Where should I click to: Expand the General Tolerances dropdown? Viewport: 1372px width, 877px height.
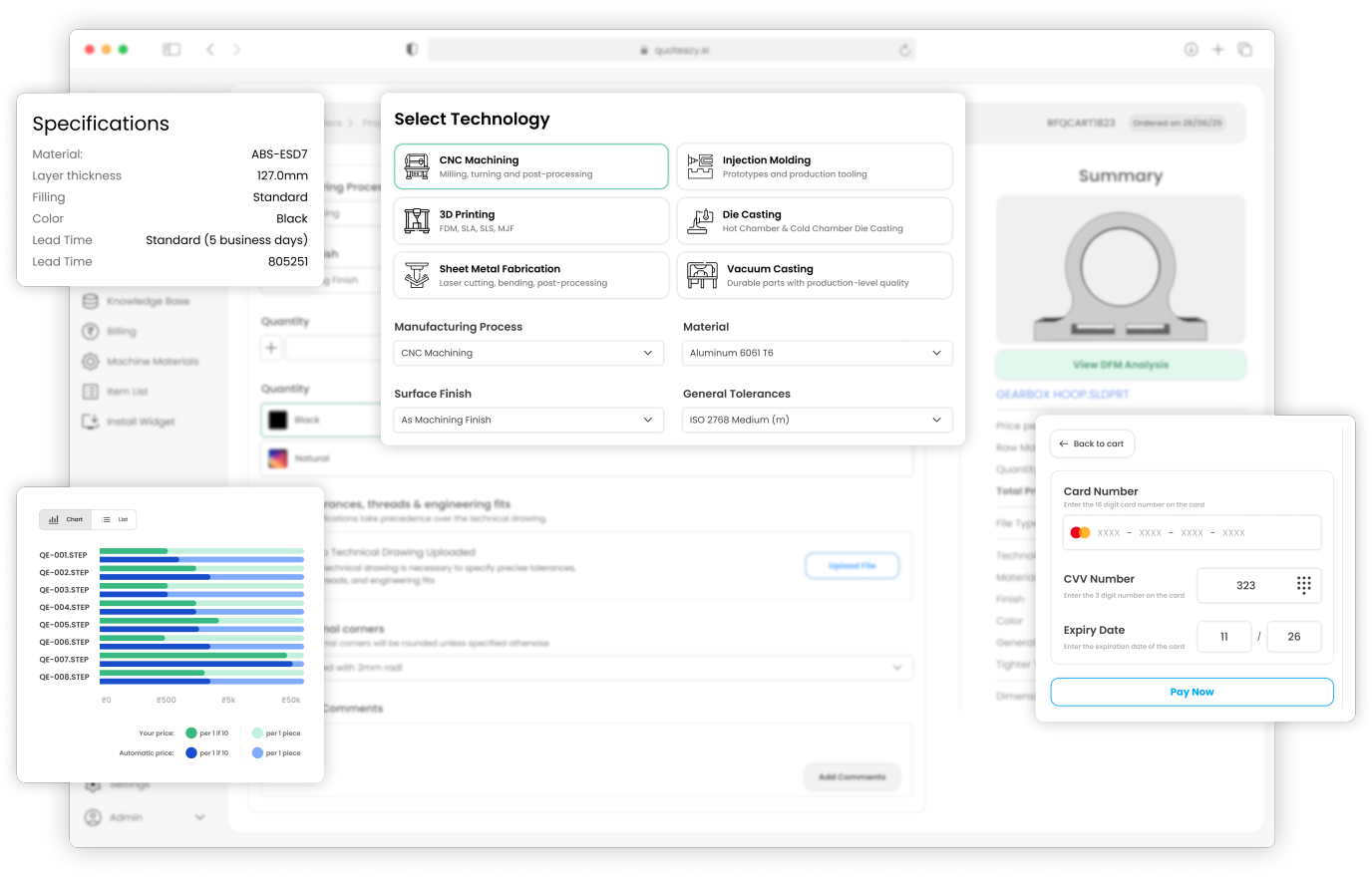pyautogui.click(x=817, y=420)
